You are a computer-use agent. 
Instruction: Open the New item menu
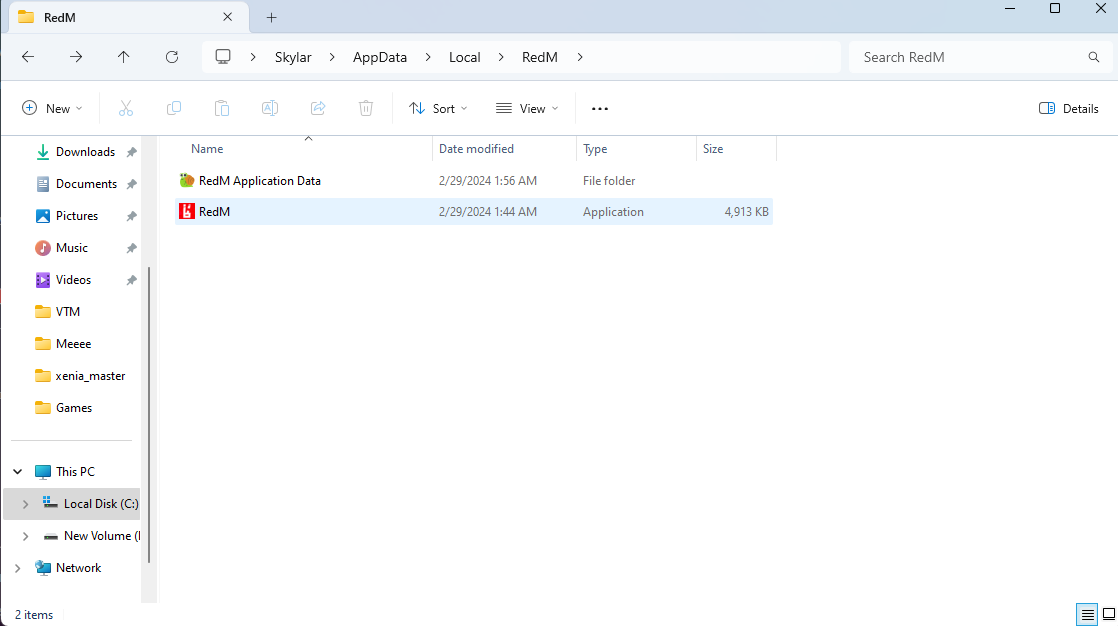pos(52,108)
